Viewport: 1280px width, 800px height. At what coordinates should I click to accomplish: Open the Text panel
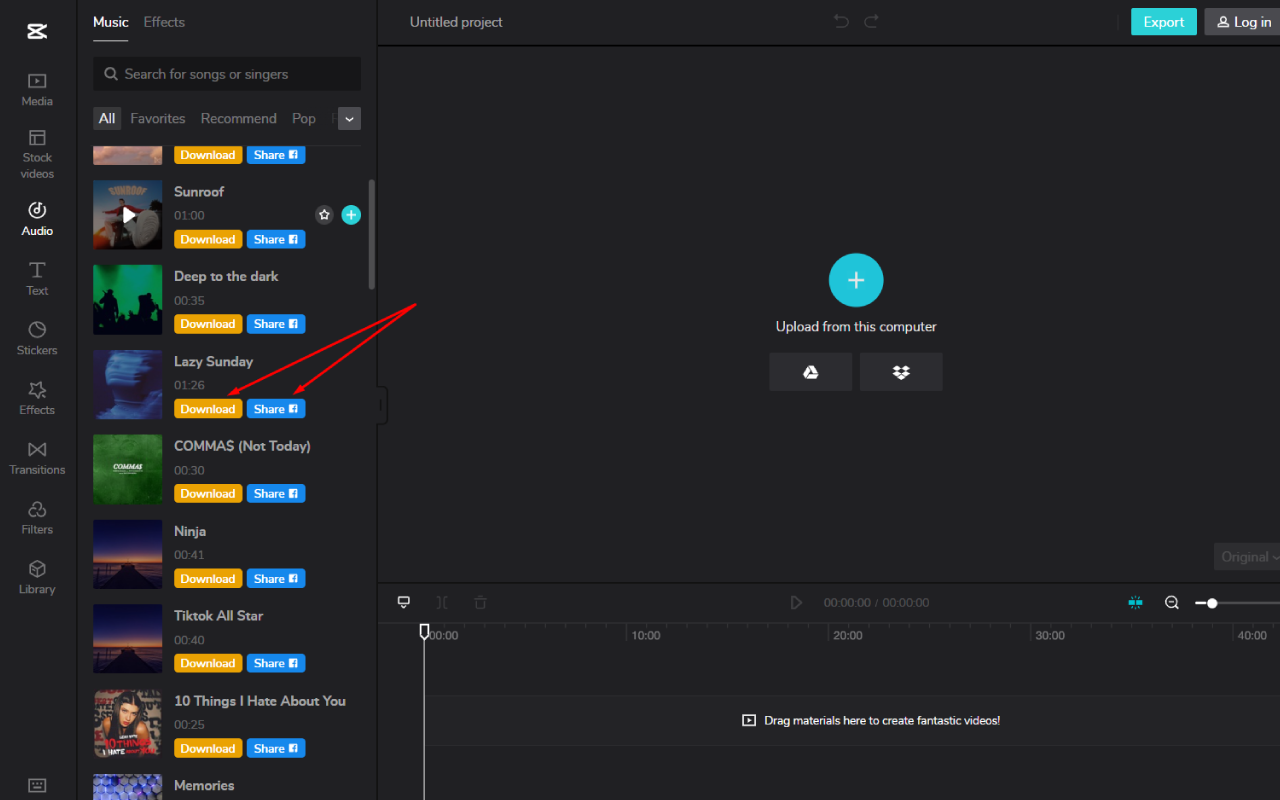[36, 278]
